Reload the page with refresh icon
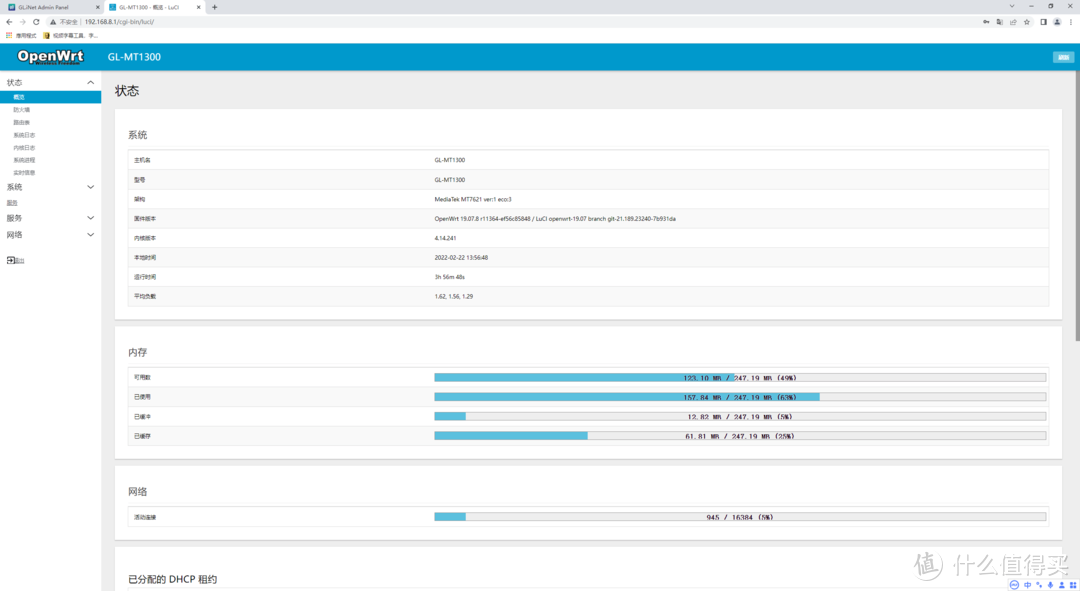1080x591 pixels. click(x=36, y=21)
